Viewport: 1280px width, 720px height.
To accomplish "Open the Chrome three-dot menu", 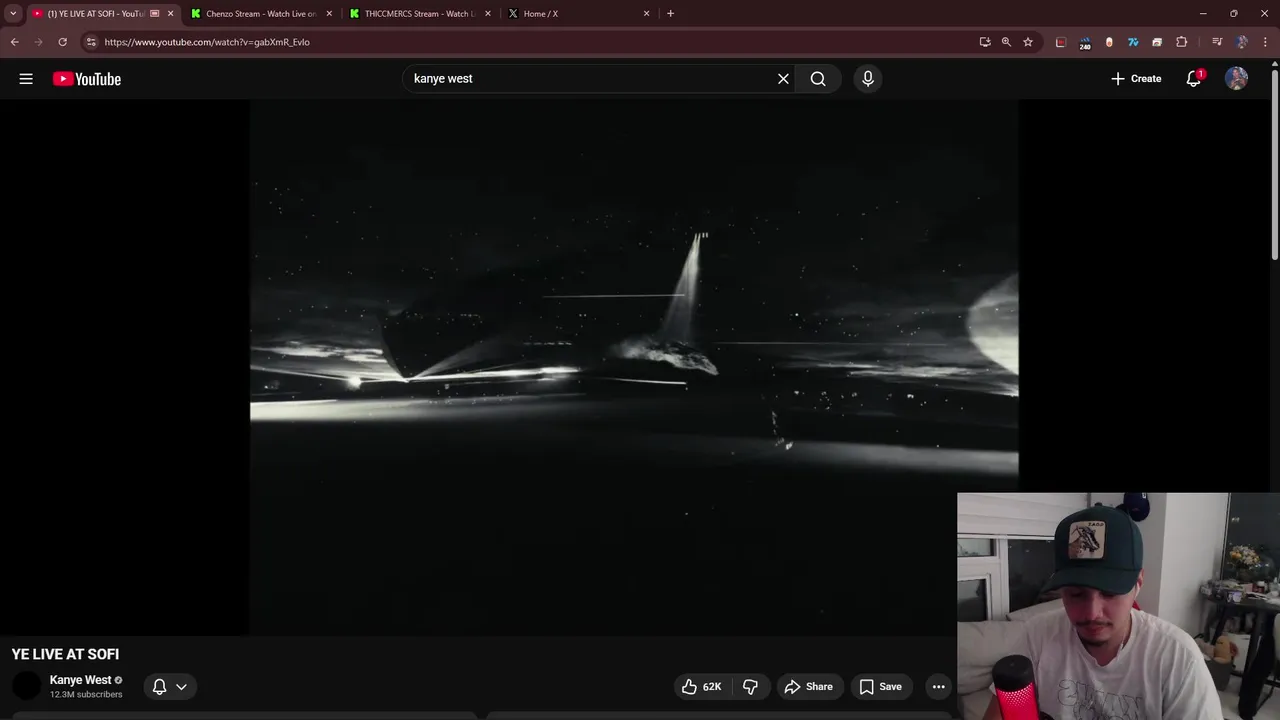I will tap(1266, 42).
